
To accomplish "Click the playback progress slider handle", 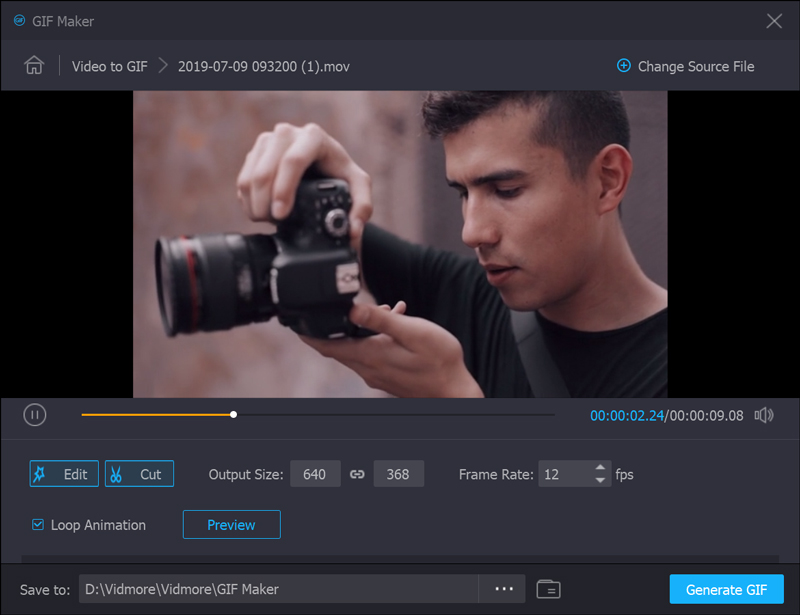I will coord(233,414).
